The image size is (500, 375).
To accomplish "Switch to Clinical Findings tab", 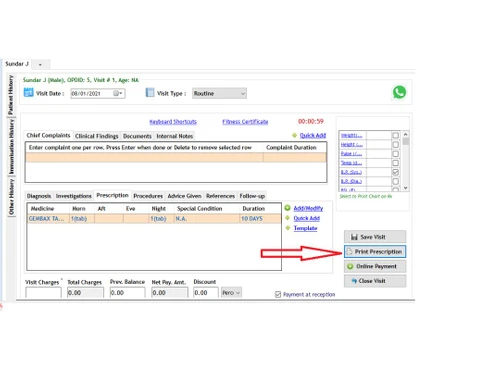I will pos(97,136).
